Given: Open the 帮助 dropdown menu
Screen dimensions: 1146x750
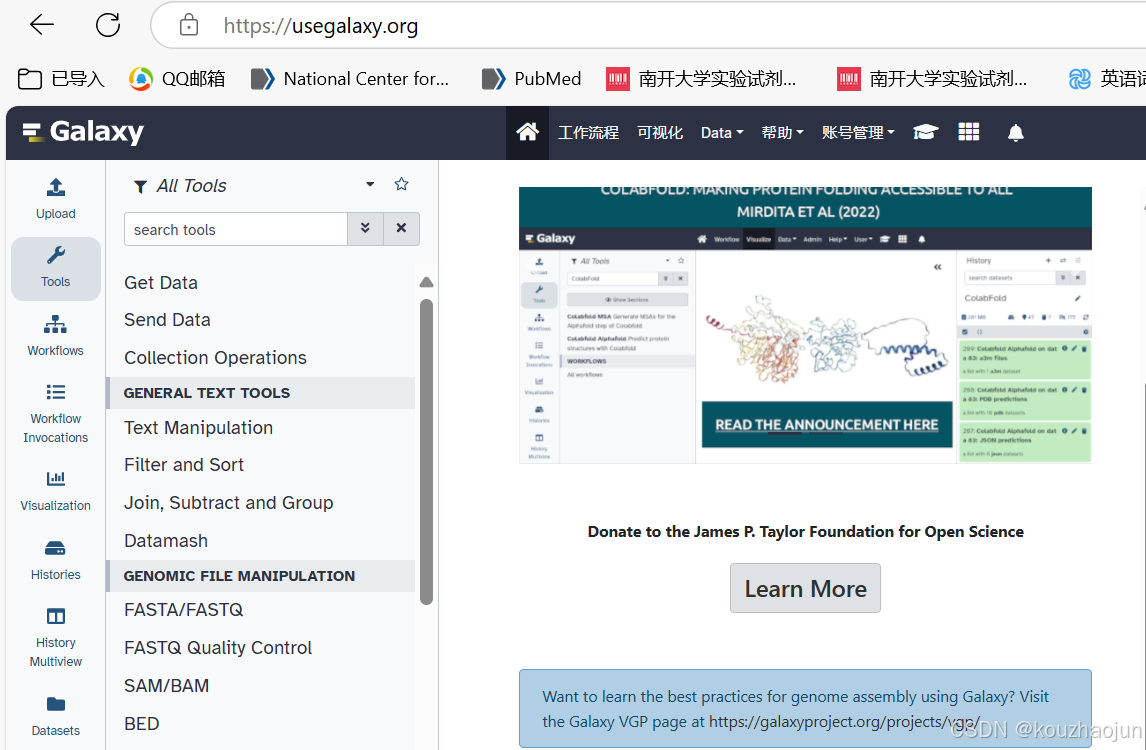Looking at the screenshot, I should tap(782, 133).
